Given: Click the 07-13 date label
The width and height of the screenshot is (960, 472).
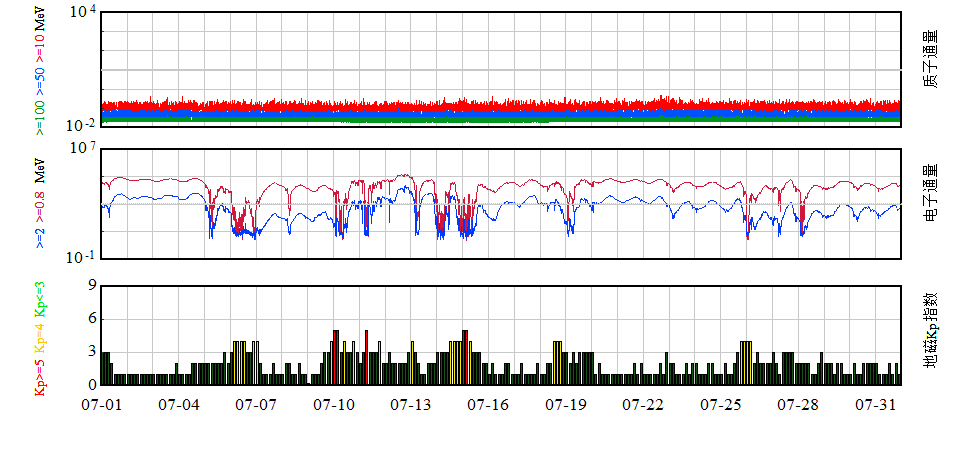Looking at the screenshot, I should (411, 405).
